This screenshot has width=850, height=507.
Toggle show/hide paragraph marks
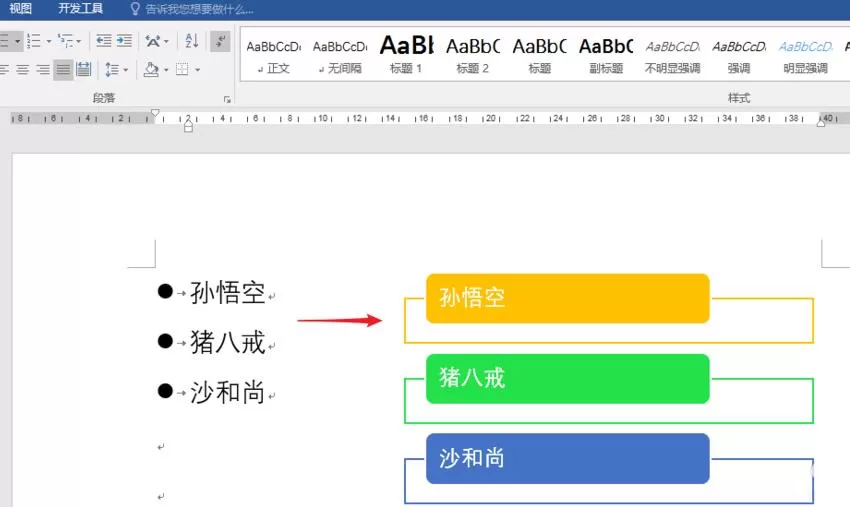pyautogui.click(x=220, y=41)
